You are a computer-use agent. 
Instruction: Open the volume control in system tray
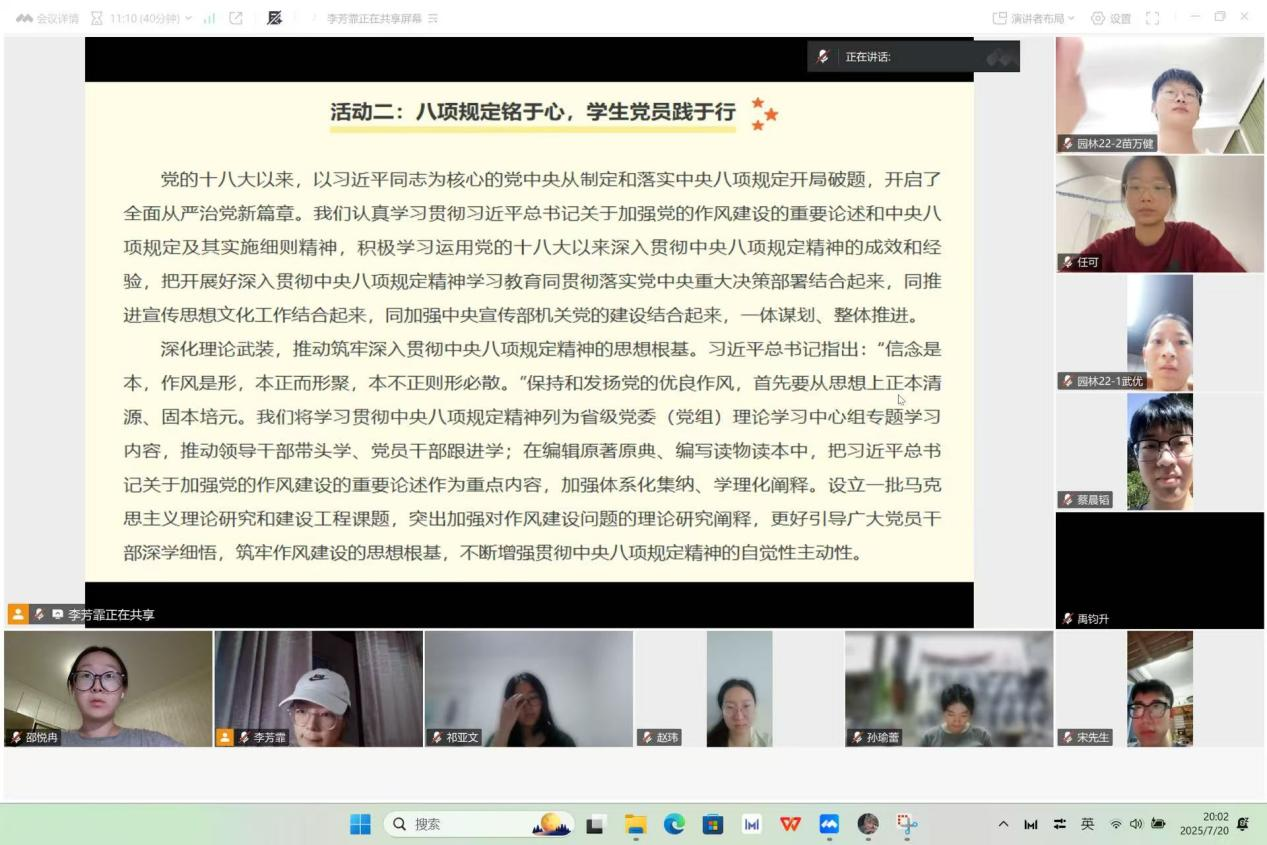click(x=1136, y=824)
